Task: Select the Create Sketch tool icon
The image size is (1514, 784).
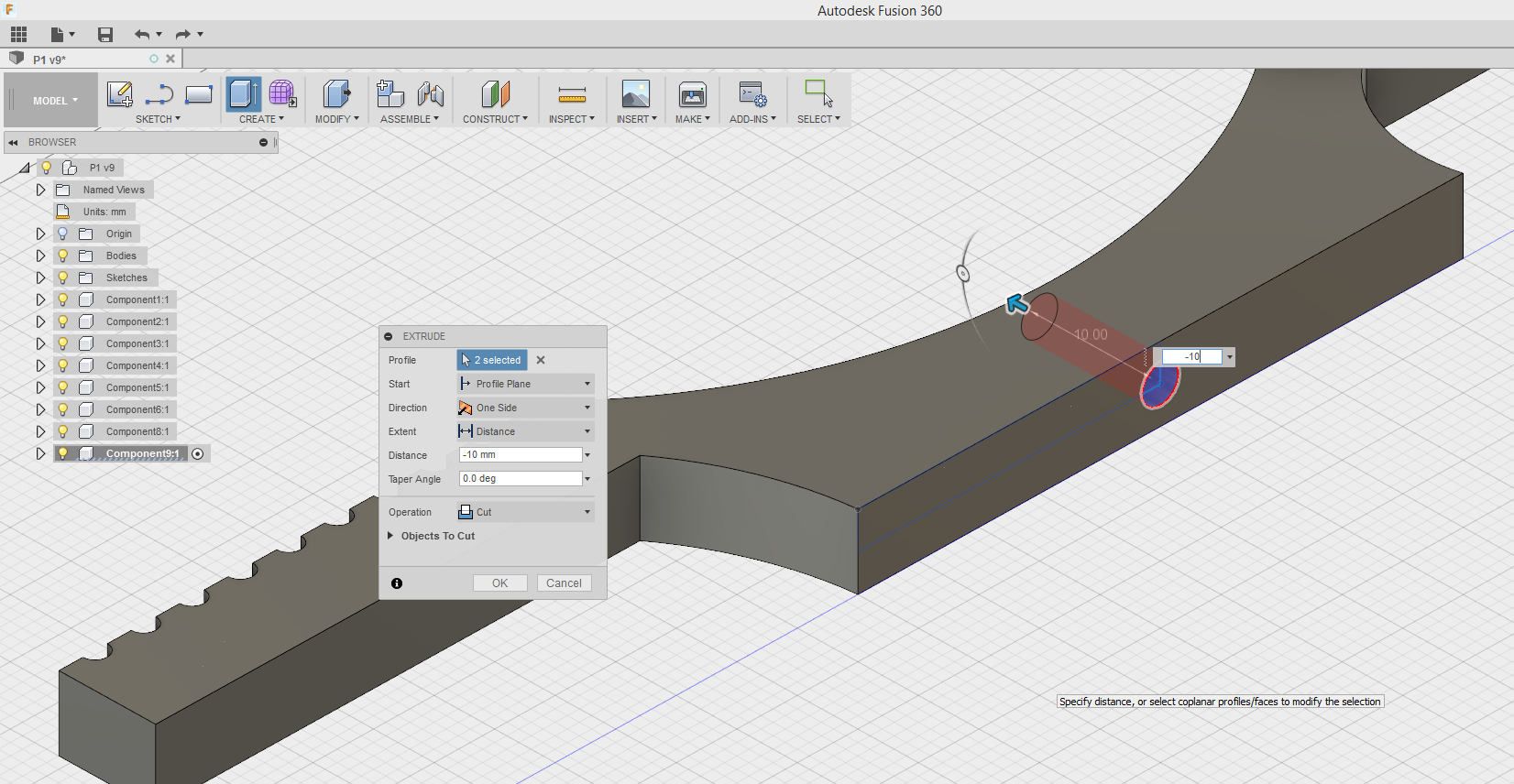Action: [x=120, y=94]
